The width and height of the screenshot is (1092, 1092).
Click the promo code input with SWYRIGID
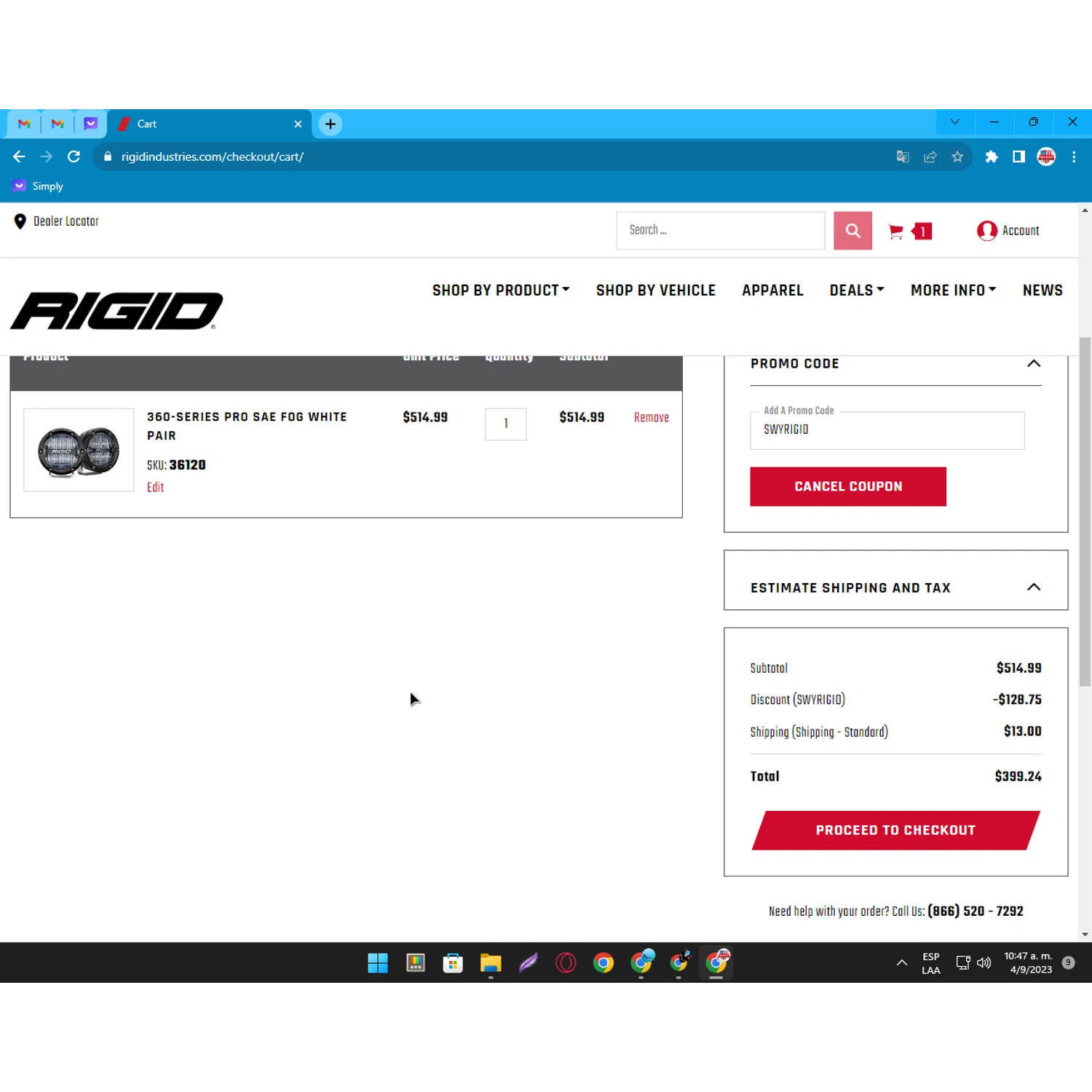887,430
